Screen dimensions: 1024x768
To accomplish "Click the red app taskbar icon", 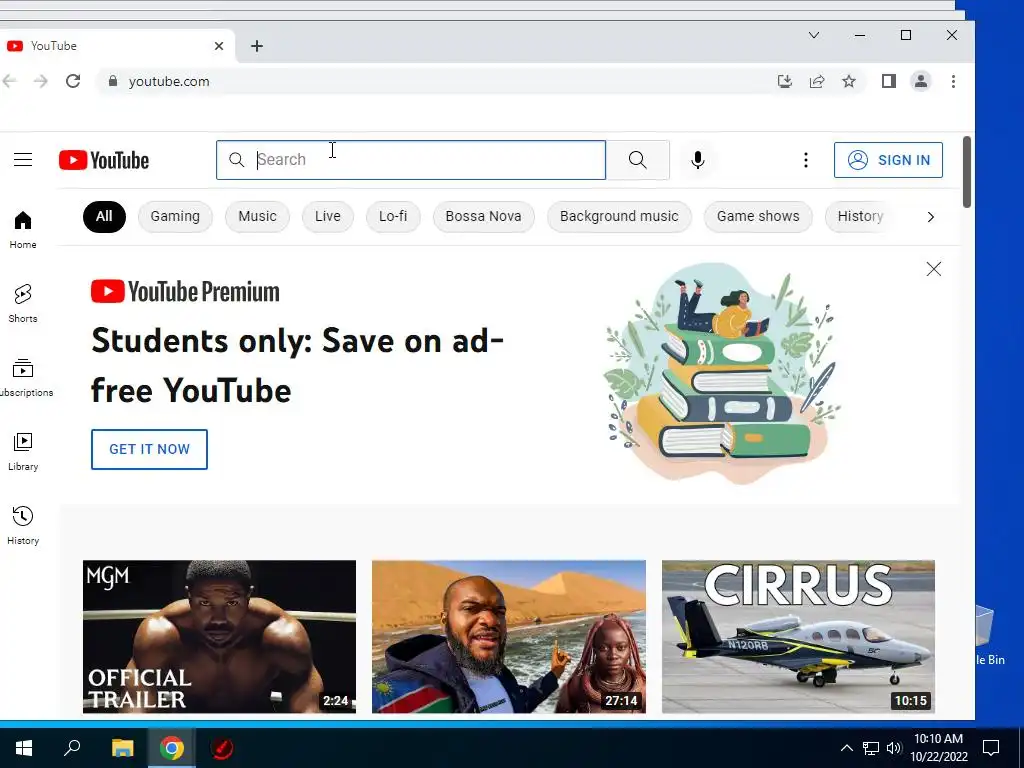I will 221,748.
